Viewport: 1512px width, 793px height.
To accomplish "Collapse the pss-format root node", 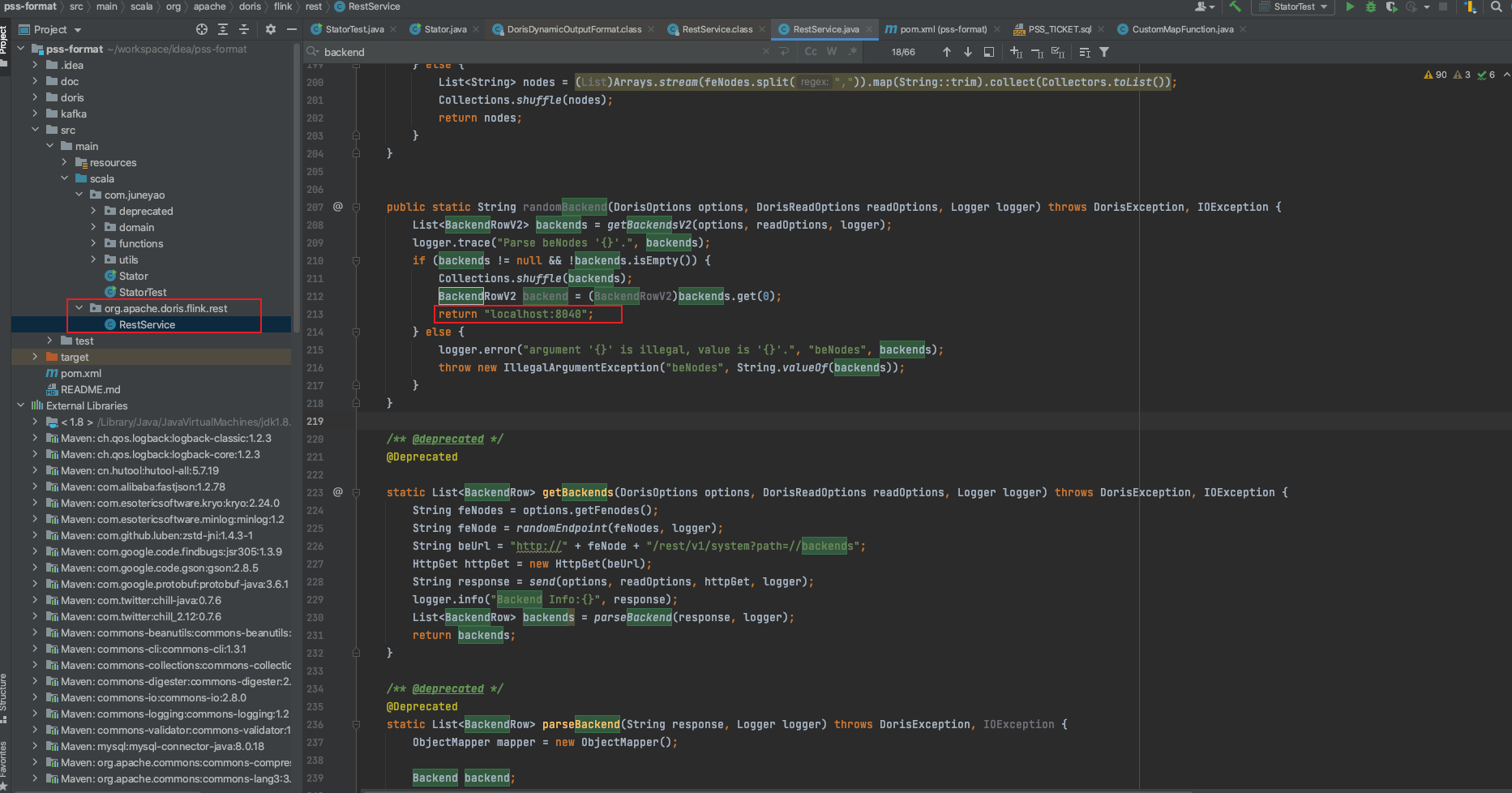I will coord(20,49).
